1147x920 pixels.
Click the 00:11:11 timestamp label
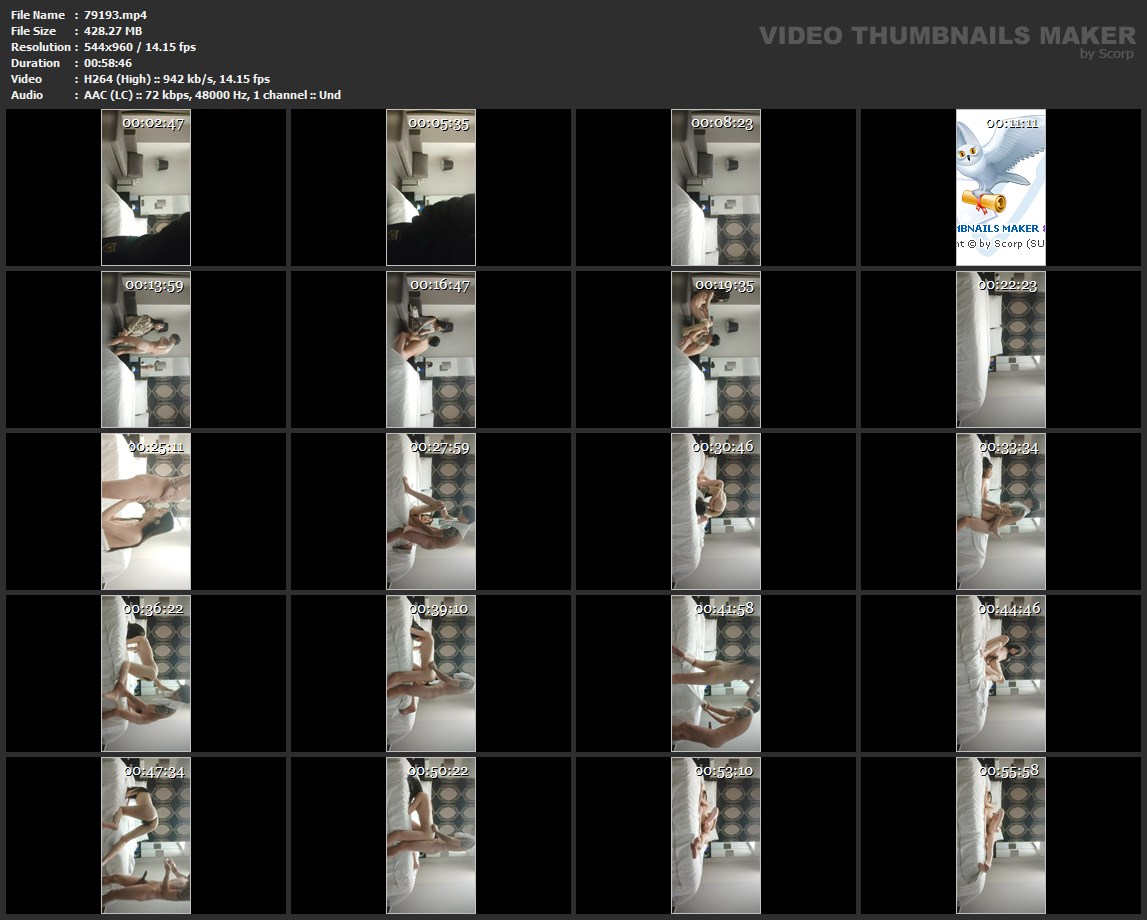click(x=1012, y=123)
